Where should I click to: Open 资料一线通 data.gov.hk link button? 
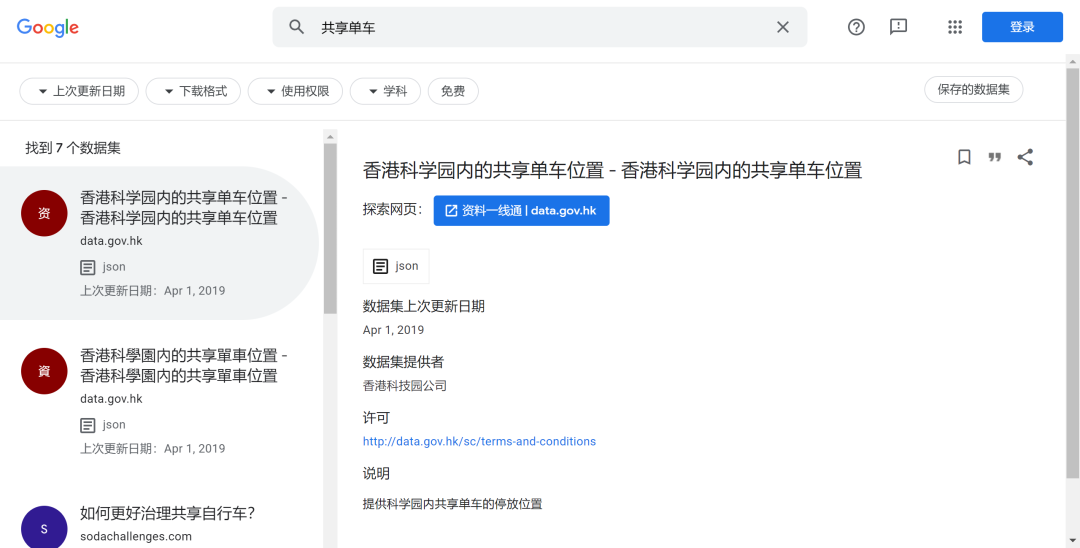point(521,211)
